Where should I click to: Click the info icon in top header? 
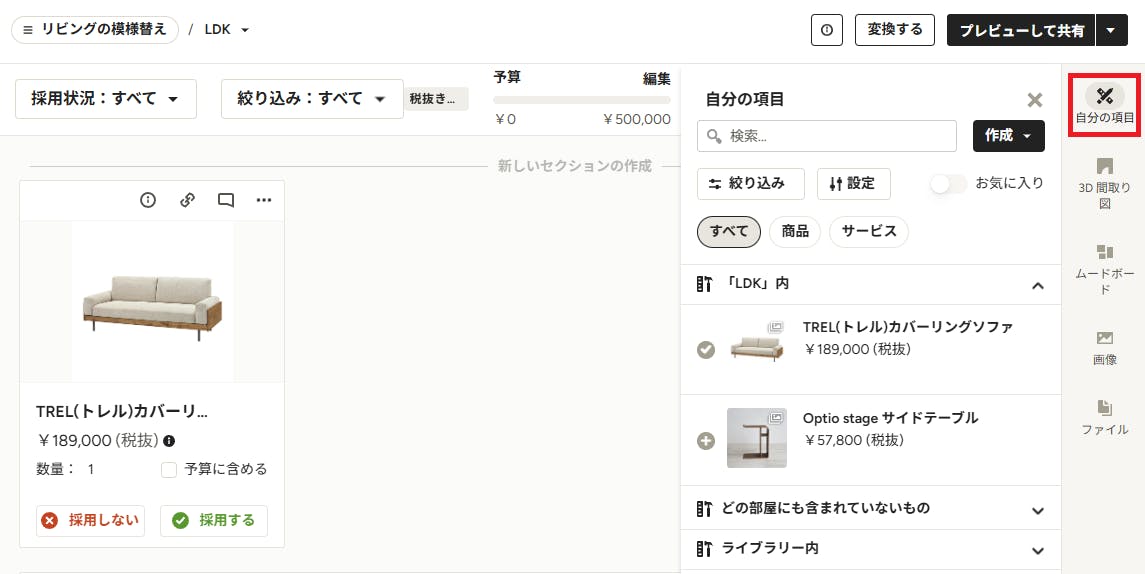(x=827, y=30)
